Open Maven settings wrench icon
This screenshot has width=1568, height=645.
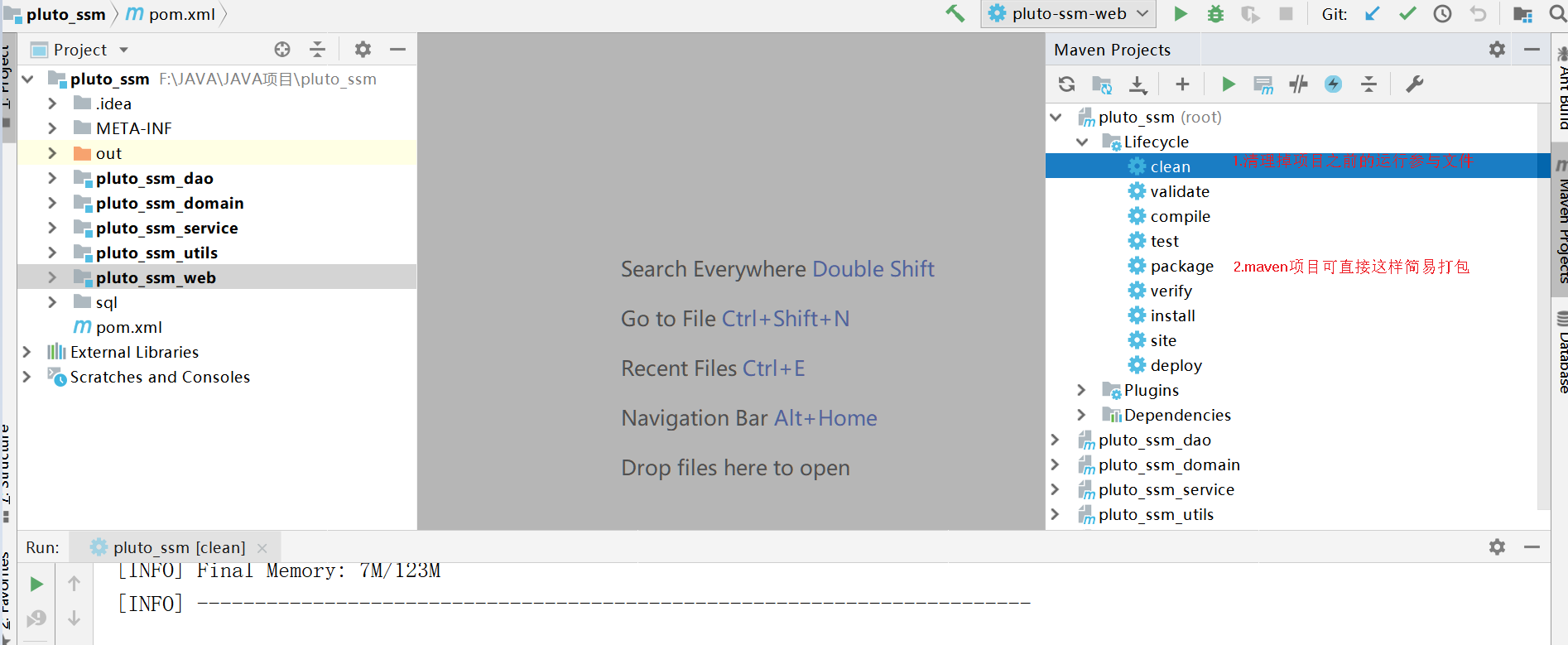1415,84
